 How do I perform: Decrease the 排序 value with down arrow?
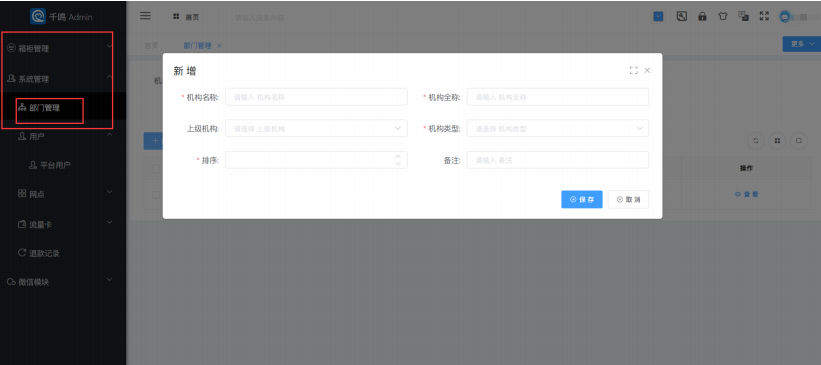point(398,164)
